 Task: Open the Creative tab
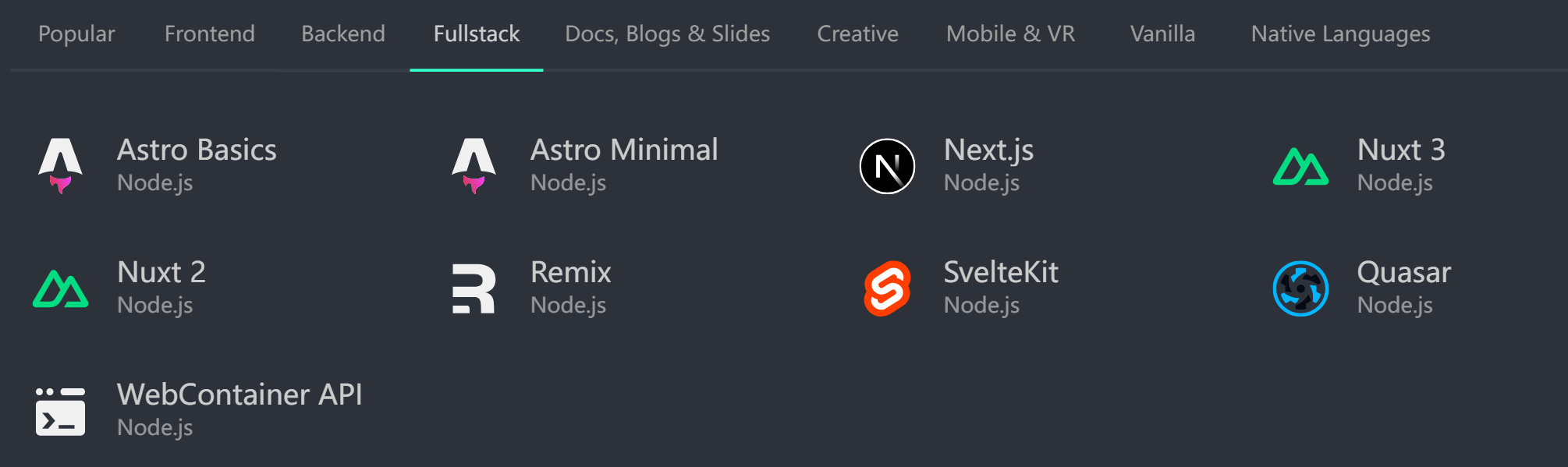tap(857, 34)
